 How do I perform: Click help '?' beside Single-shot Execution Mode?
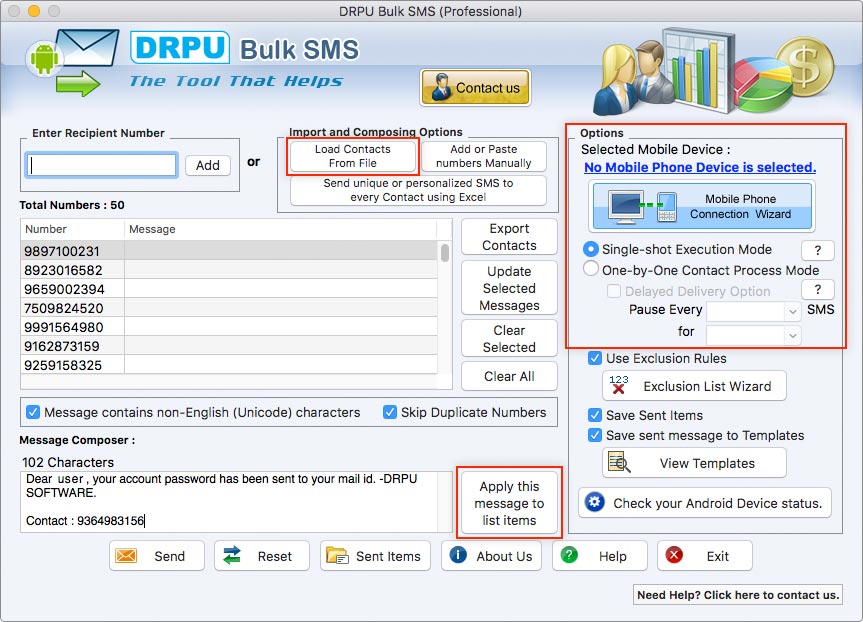(817, 250)
